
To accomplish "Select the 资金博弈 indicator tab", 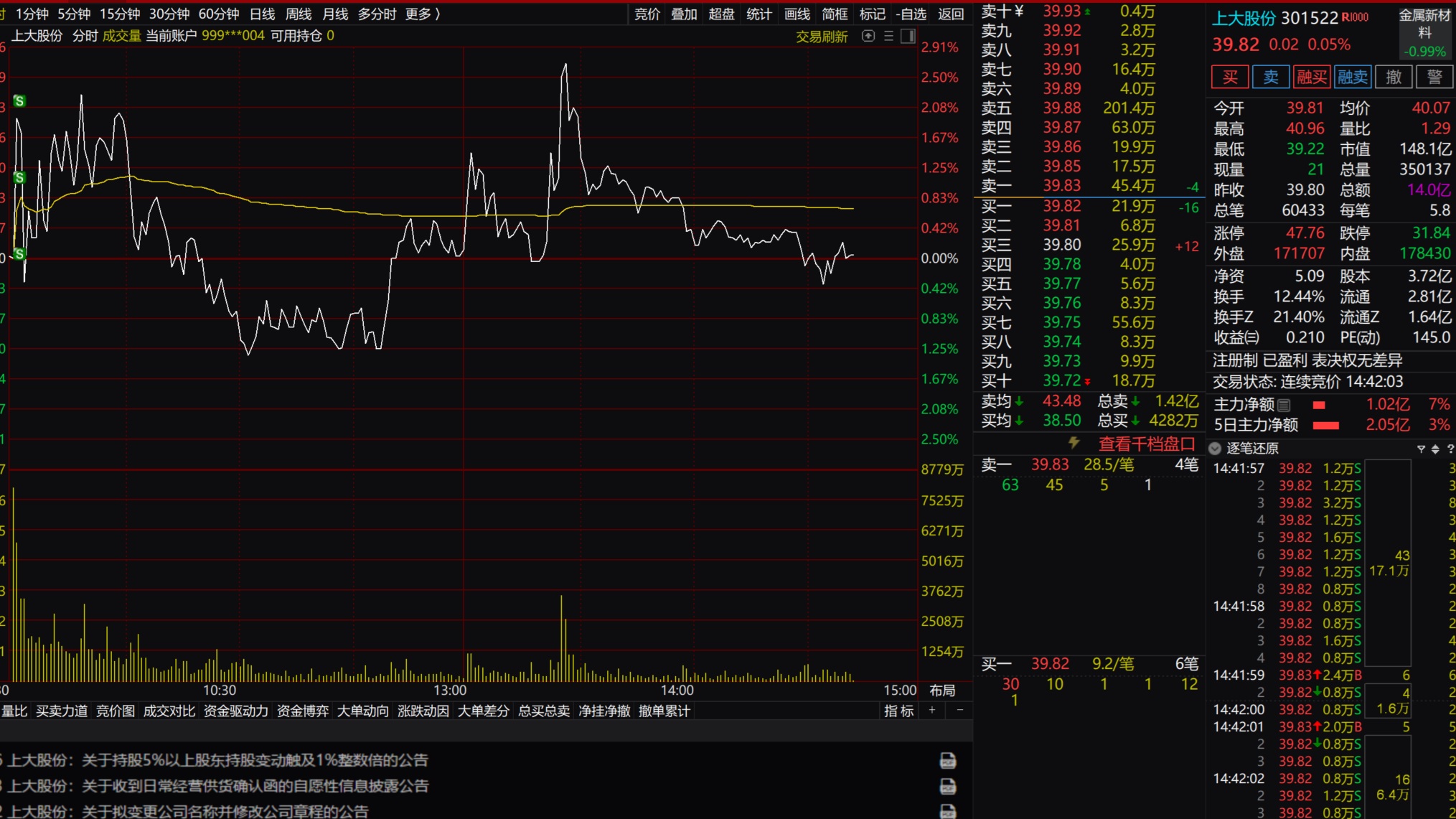I will (x=302, y=711).
